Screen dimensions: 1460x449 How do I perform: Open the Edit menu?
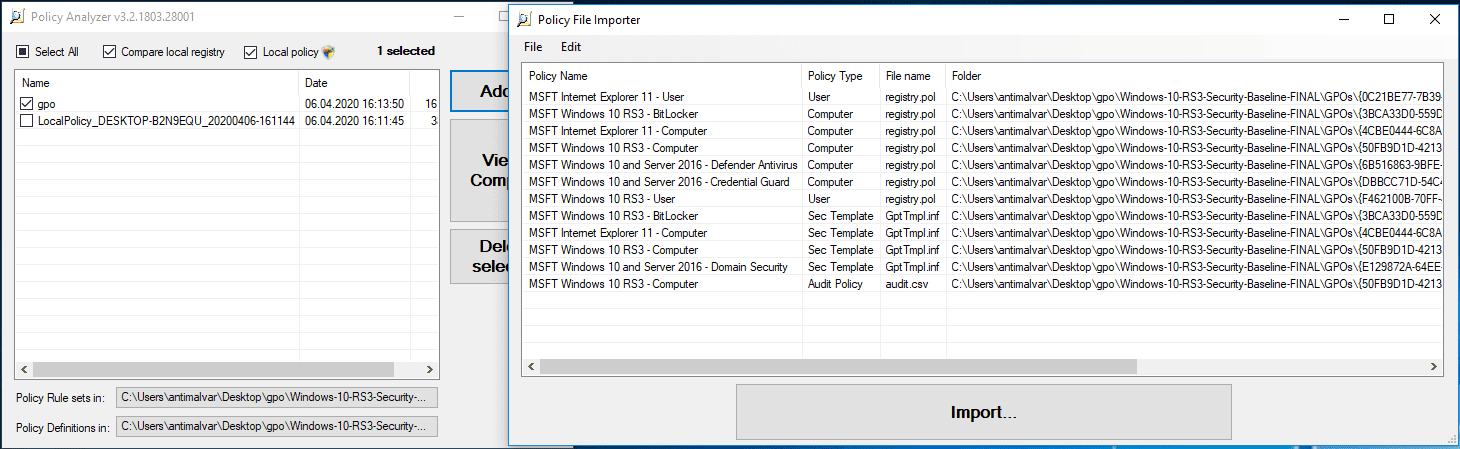coord(570,47)
